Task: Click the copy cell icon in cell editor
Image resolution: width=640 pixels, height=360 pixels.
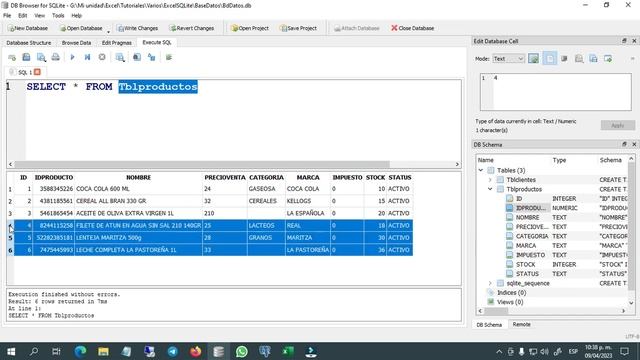Action: [593, 59]
